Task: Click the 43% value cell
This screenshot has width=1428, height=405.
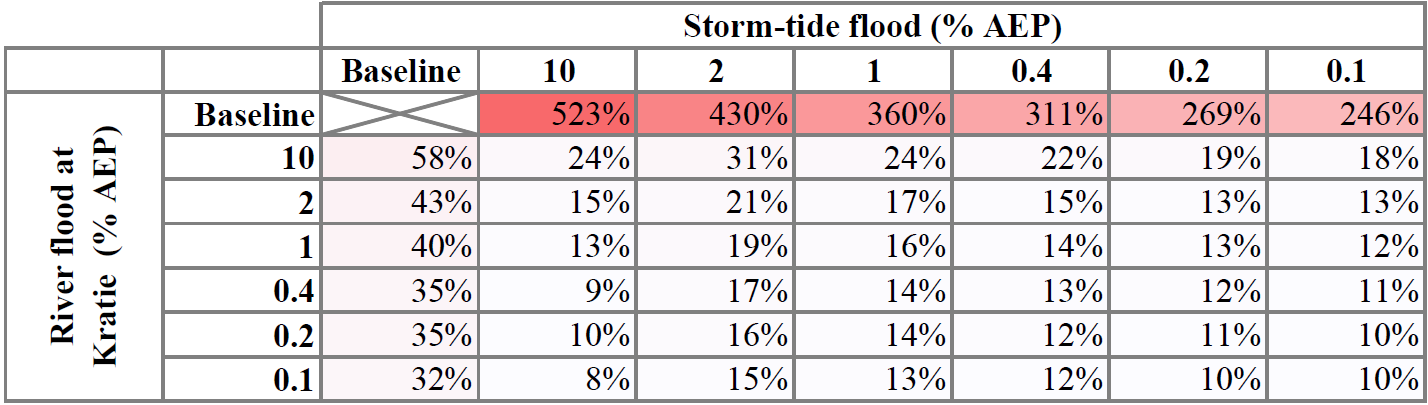Action: [x=399, y=201]
